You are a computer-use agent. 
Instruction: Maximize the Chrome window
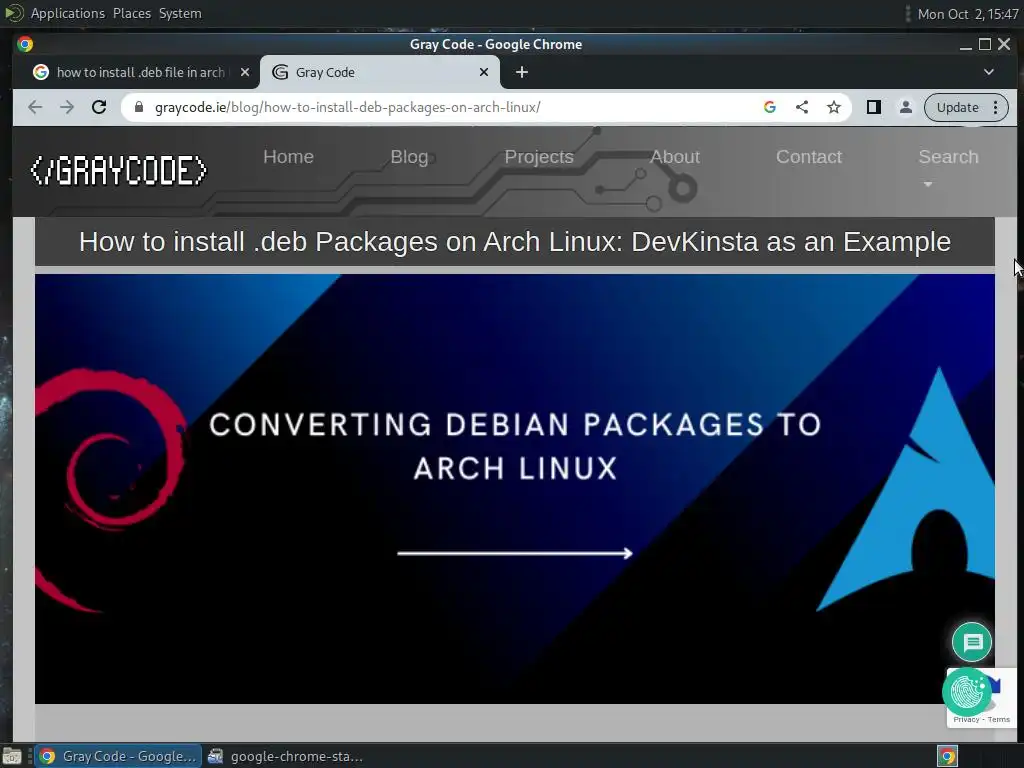[x=985, y=44]
